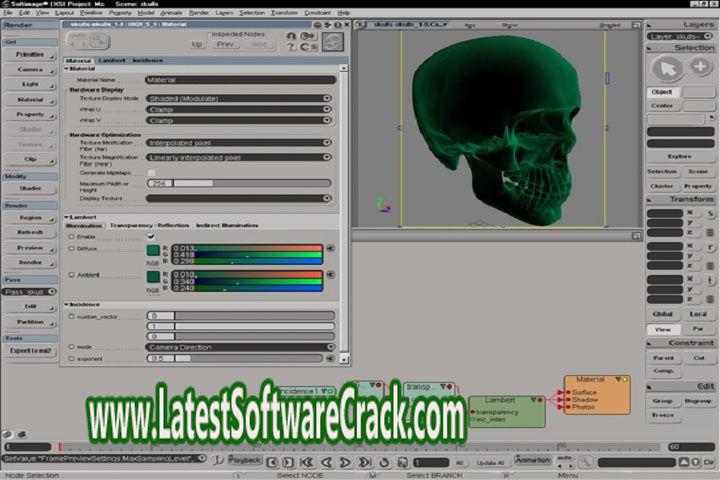Toggle the Generate MipMaps checkbox
Viewport: 720px width, 480px height.
click(x=151, y=173)
